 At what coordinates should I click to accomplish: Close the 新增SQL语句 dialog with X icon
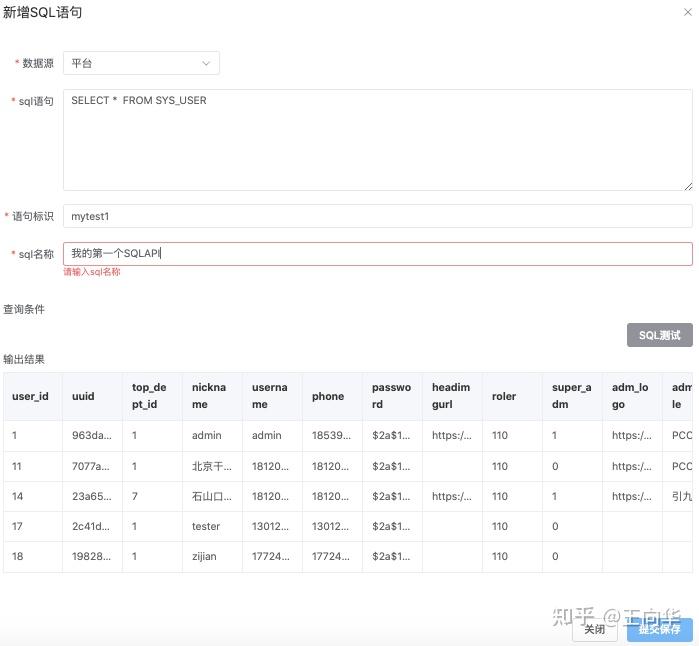[688, 12]
